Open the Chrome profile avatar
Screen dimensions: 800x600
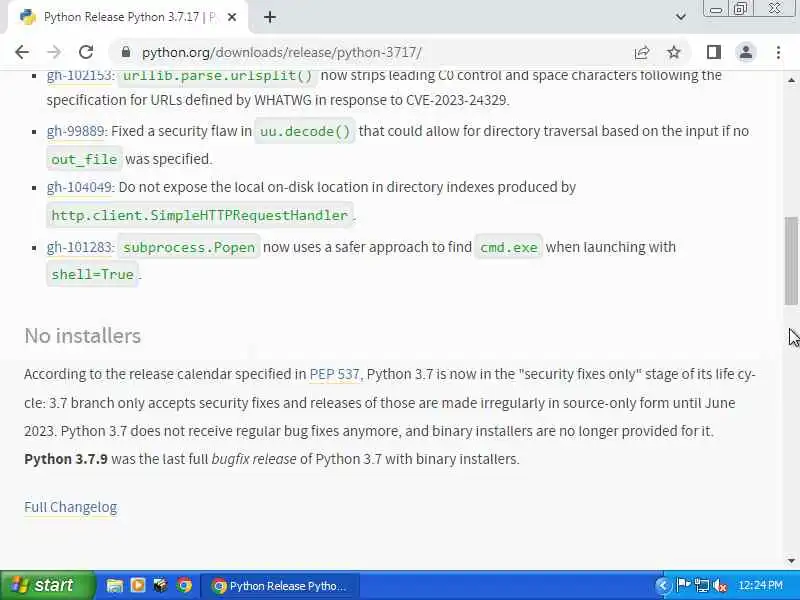click(745, 52)
